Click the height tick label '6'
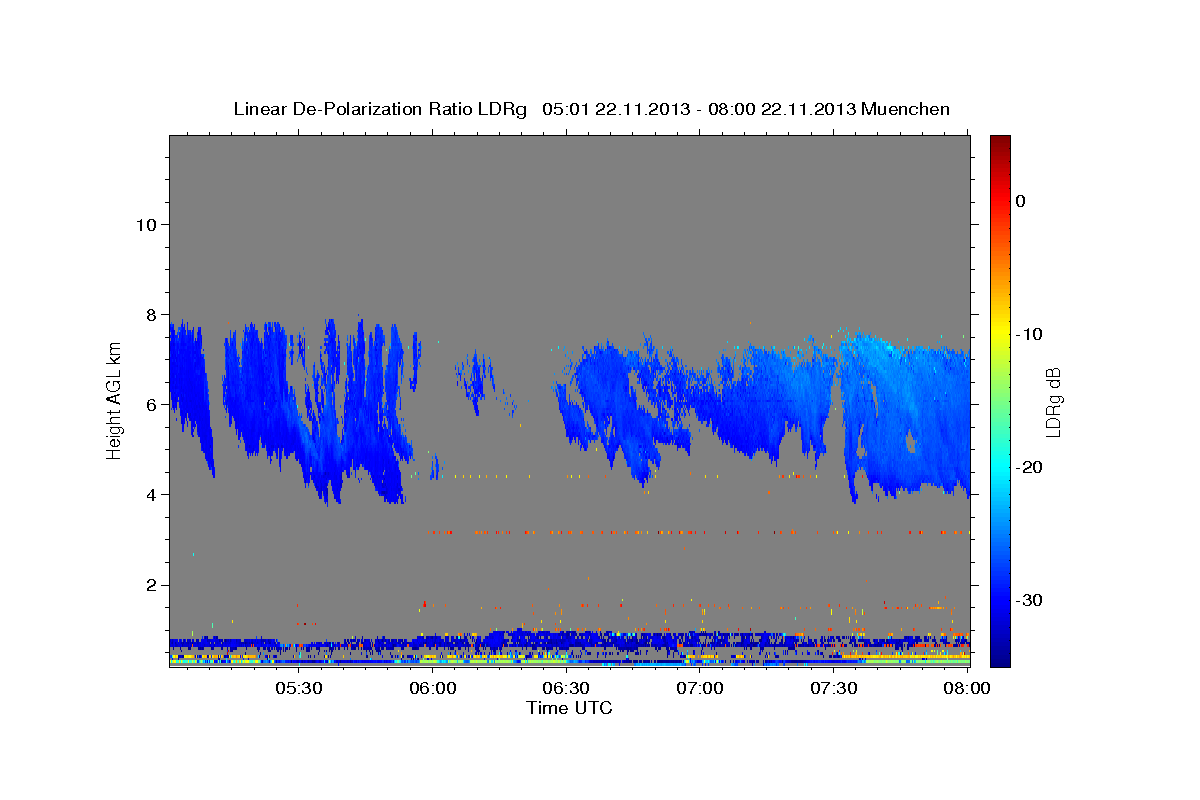1200x800 pixels. 152,404
